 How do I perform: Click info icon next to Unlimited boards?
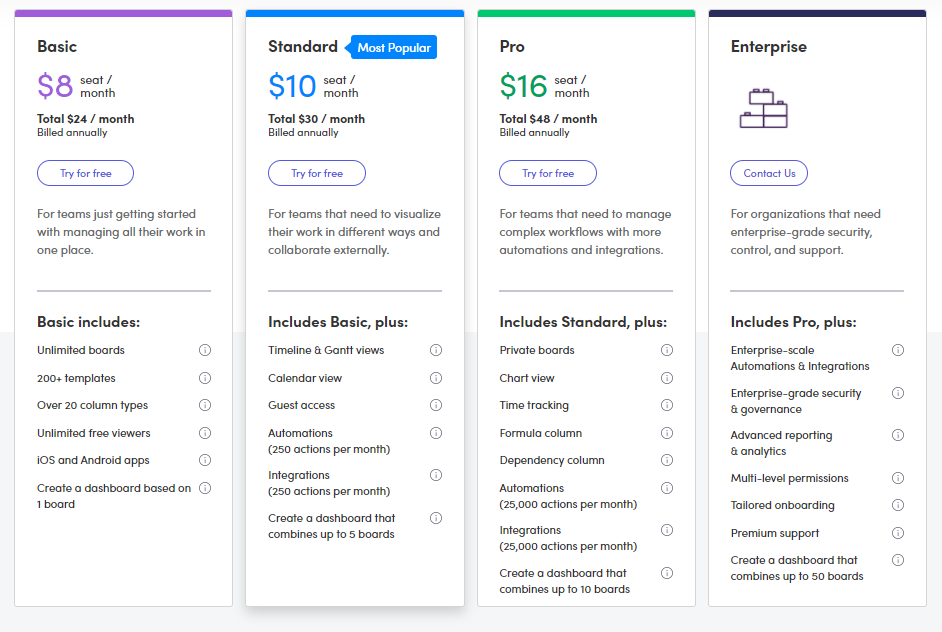coord(205,350)
